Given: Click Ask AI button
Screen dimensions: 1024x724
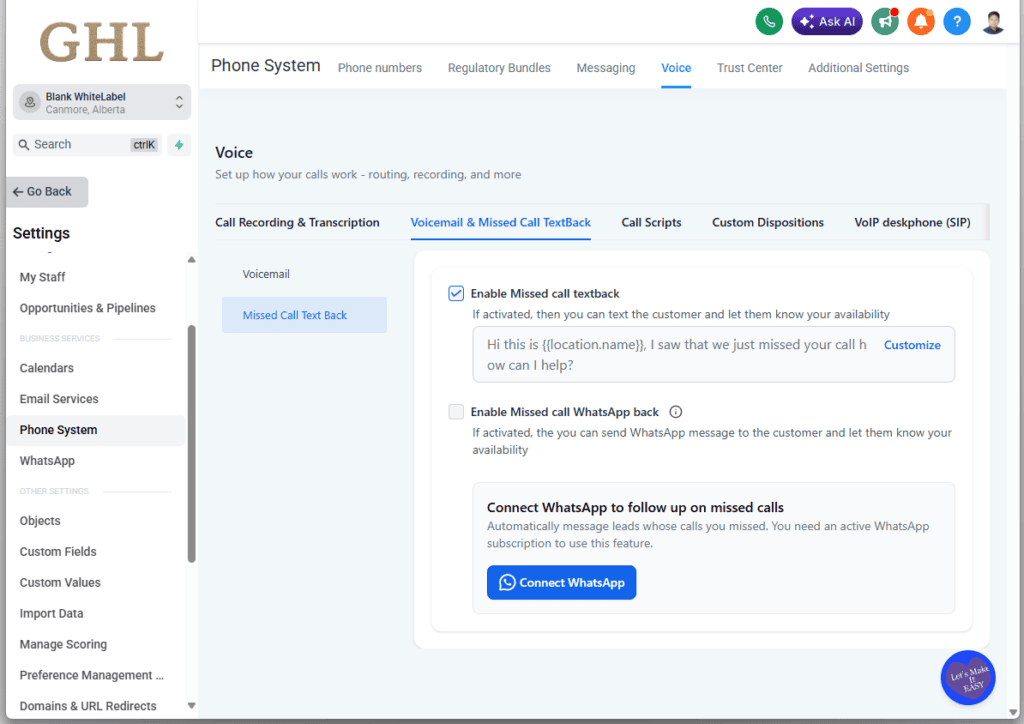Looking at the screenshot, I should (x=827, y=22).
